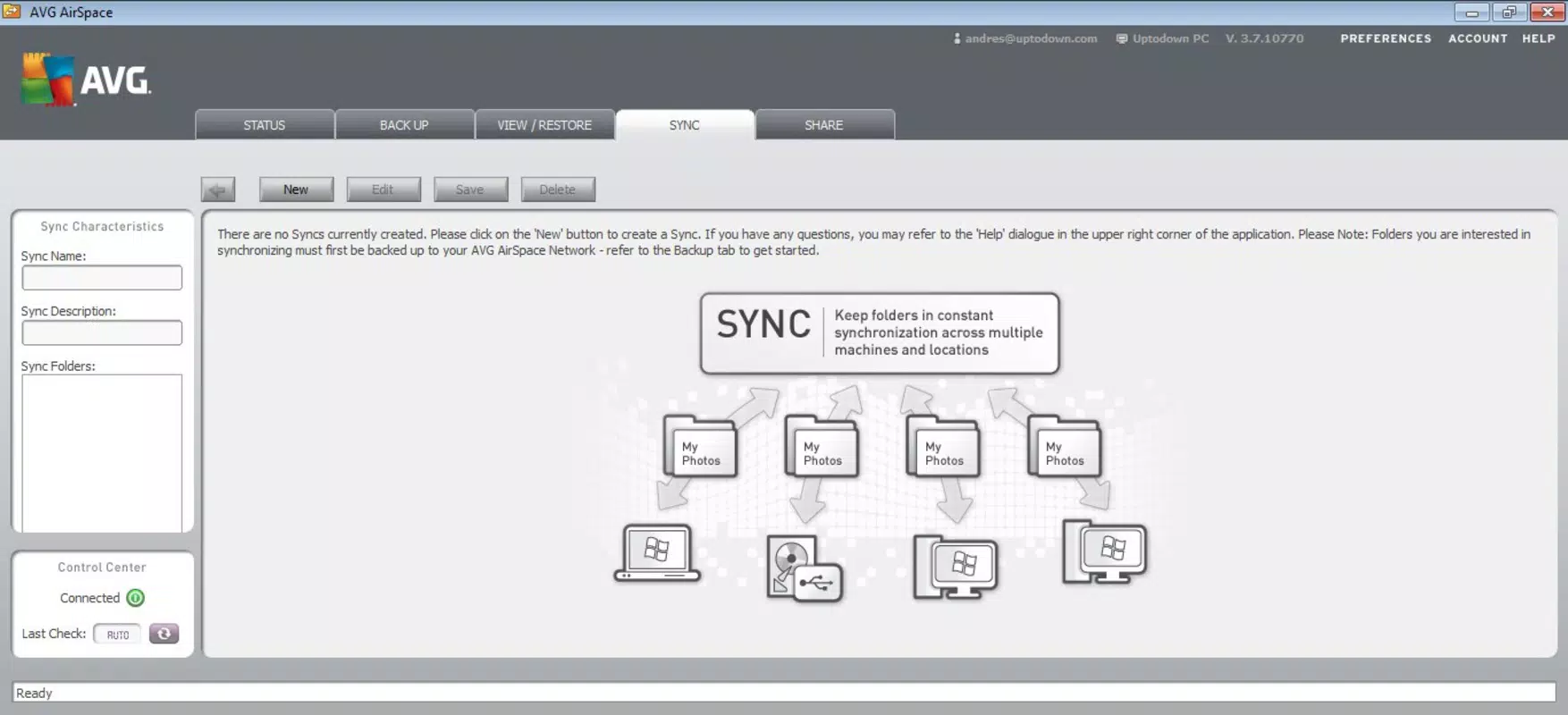1568x715 pixels.
Task: Open the BACK UP tab
Action: pyautogui.click(x=404, y=125)
